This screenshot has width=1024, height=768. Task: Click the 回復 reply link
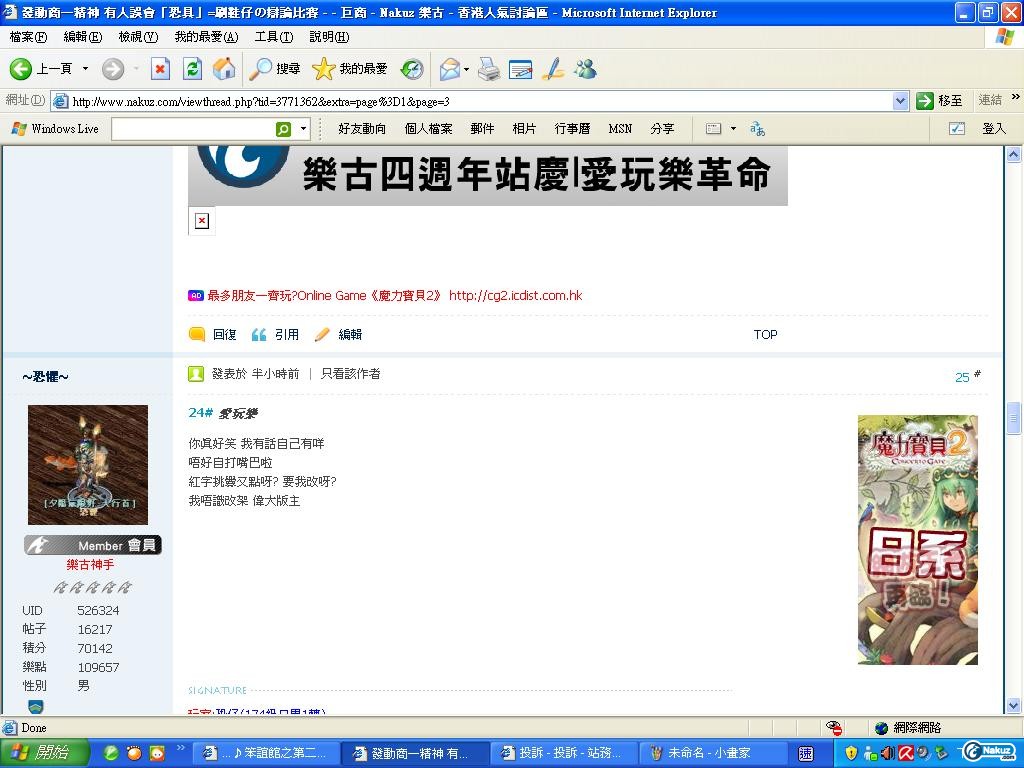coord(224,335)
